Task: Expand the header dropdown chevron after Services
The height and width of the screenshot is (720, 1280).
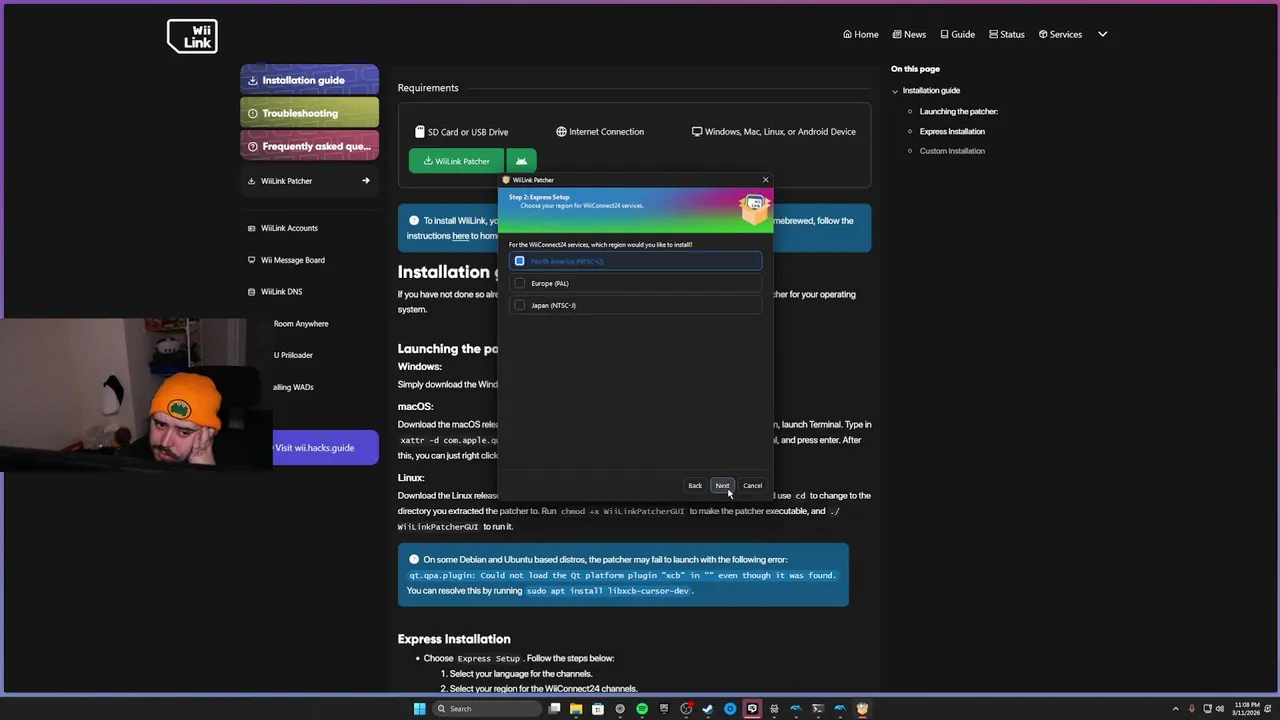Action: point(1103,34)
